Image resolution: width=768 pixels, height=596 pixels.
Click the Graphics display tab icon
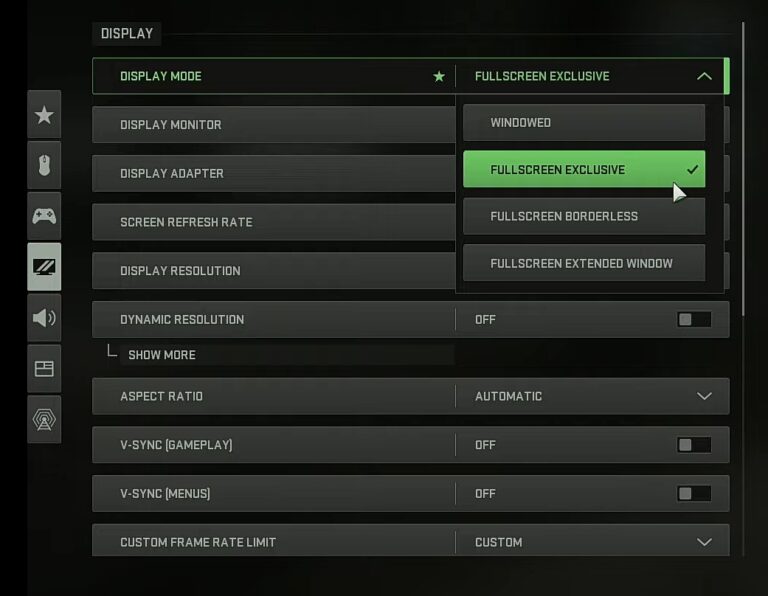(x=44, y=267)
